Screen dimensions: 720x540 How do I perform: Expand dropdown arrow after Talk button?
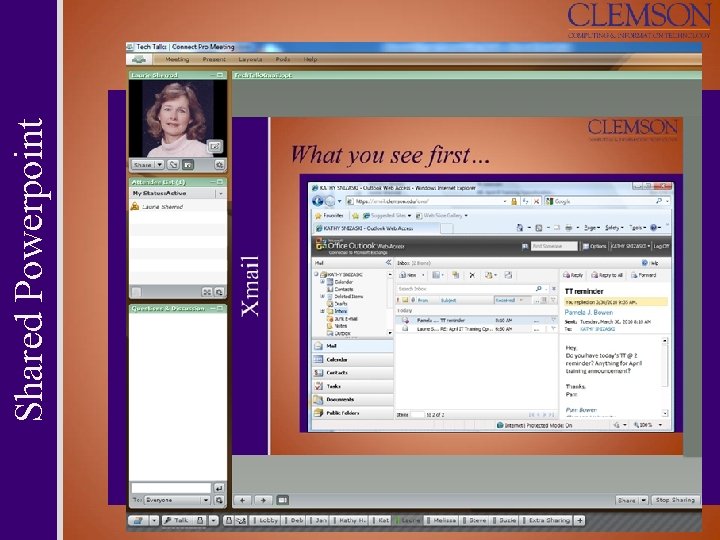click(x=214, y=520)
